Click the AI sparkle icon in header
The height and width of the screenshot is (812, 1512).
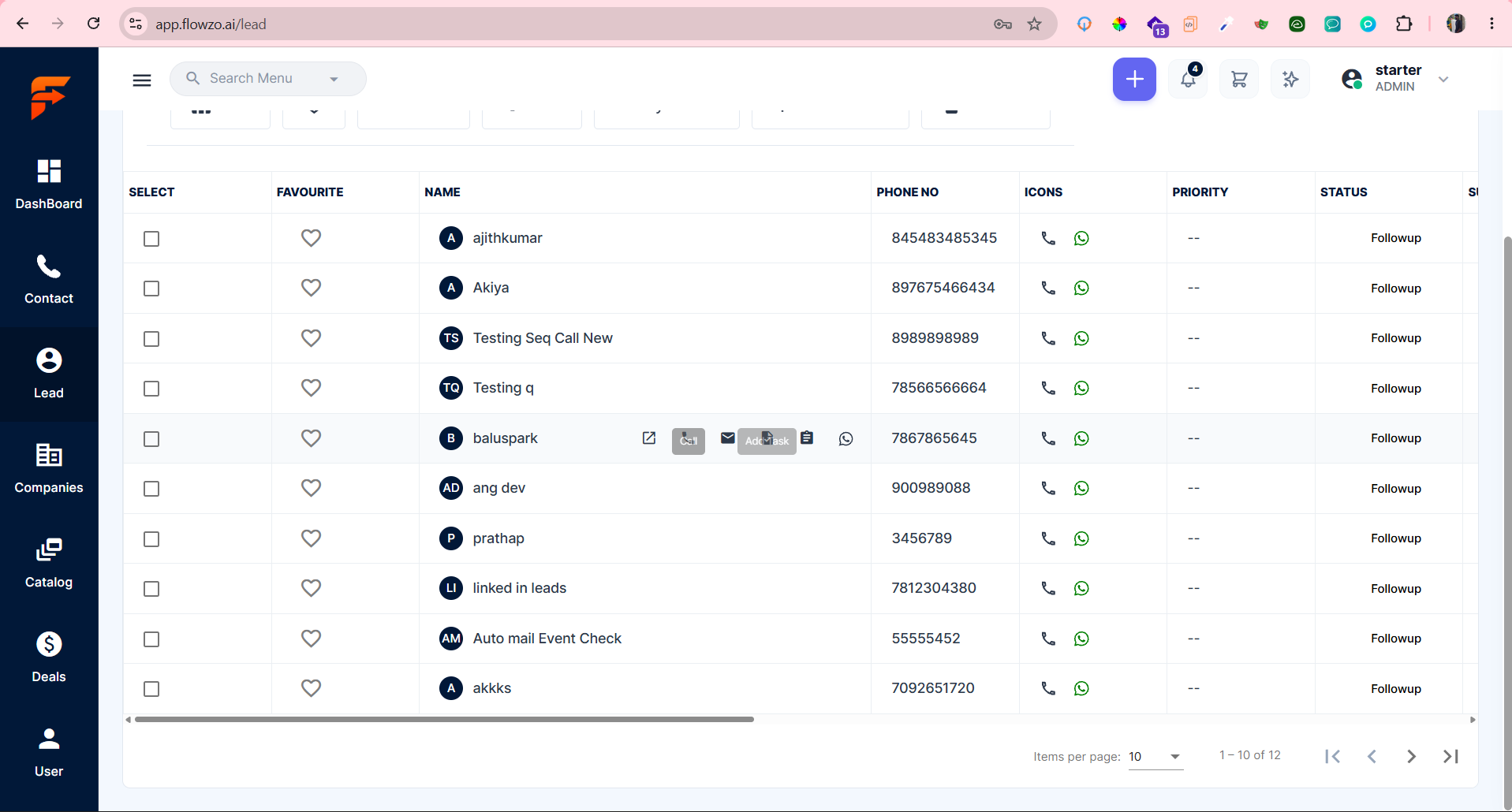[x=1290, y=79]
